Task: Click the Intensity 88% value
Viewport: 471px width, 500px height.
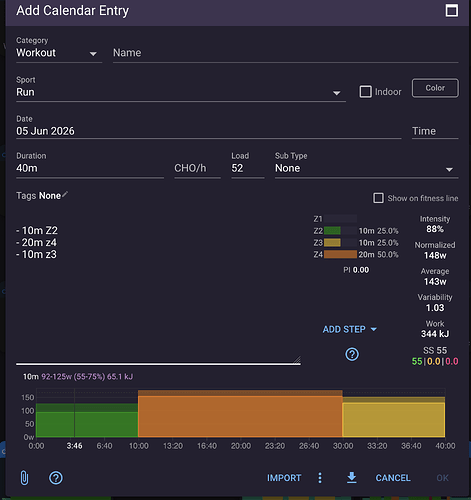Action: click(435, 229)
